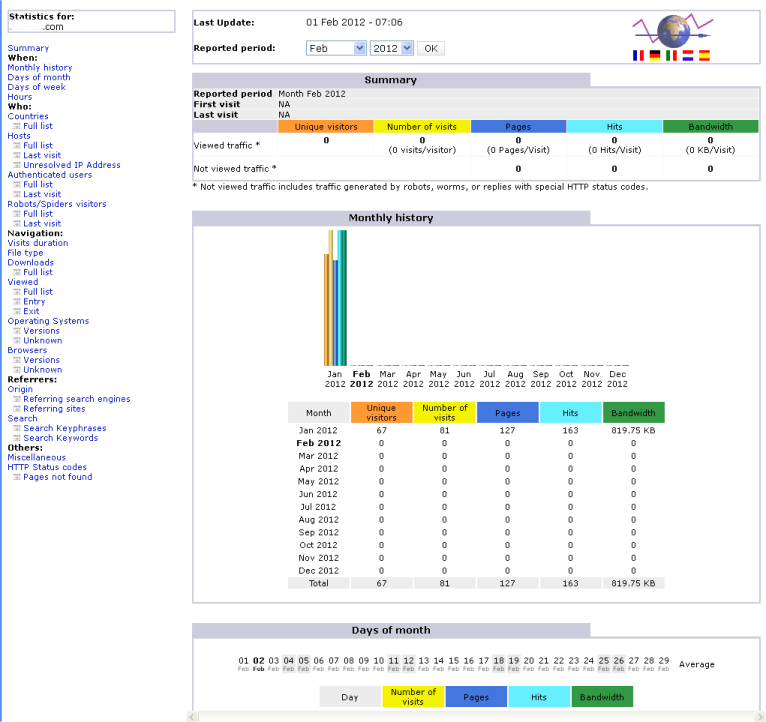The image size is (766, 722).
Task: Switch language via the German flag
Action: [655, 56]
